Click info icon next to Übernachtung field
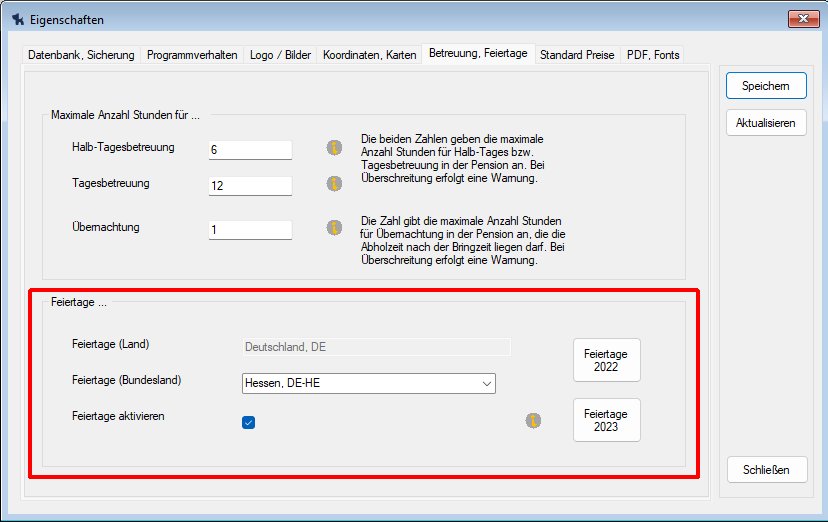The height and width of the screenshot is (522, 828). point(334,228)
